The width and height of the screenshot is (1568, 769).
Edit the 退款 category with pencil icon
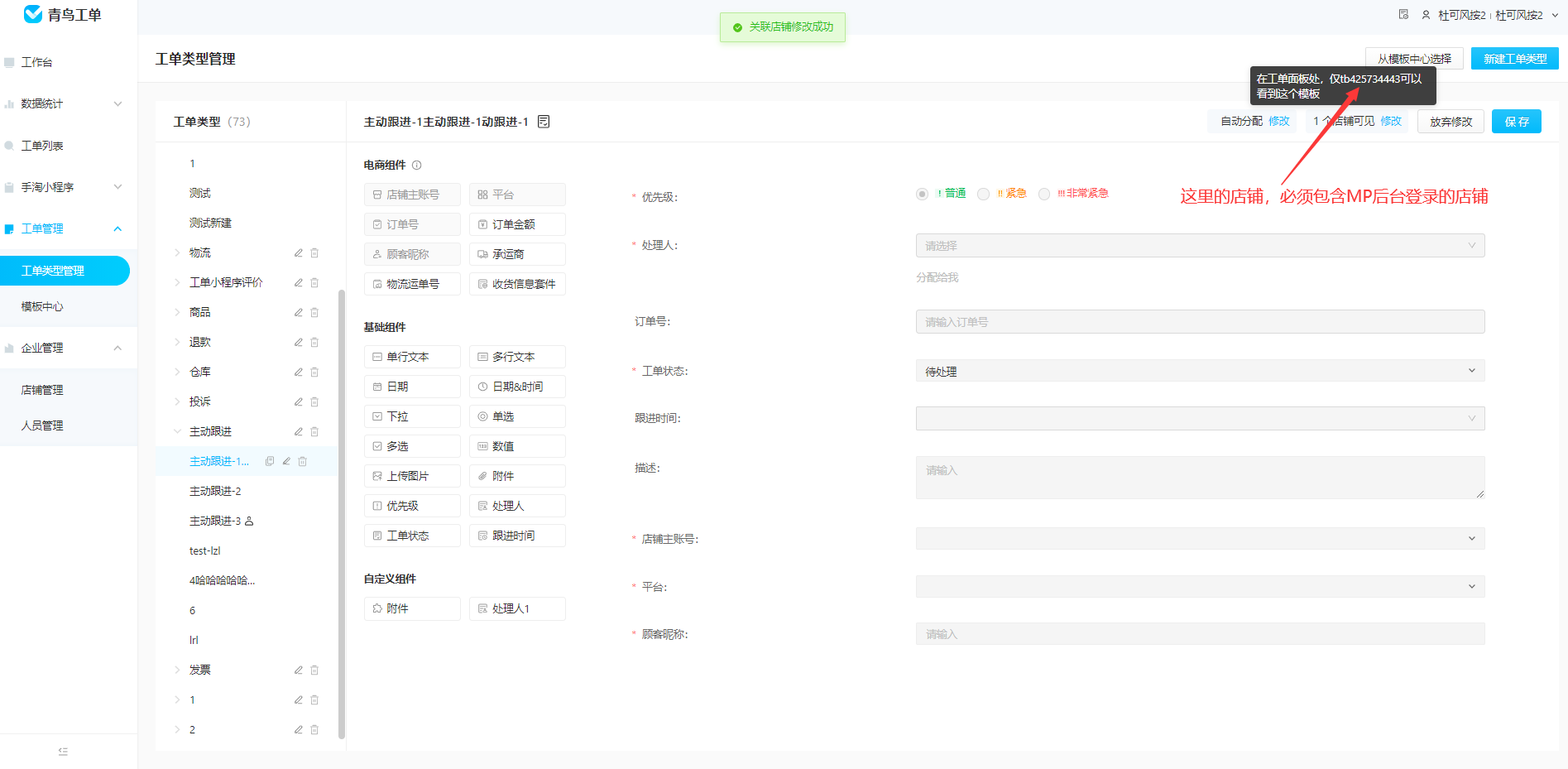tap(298, 343)
